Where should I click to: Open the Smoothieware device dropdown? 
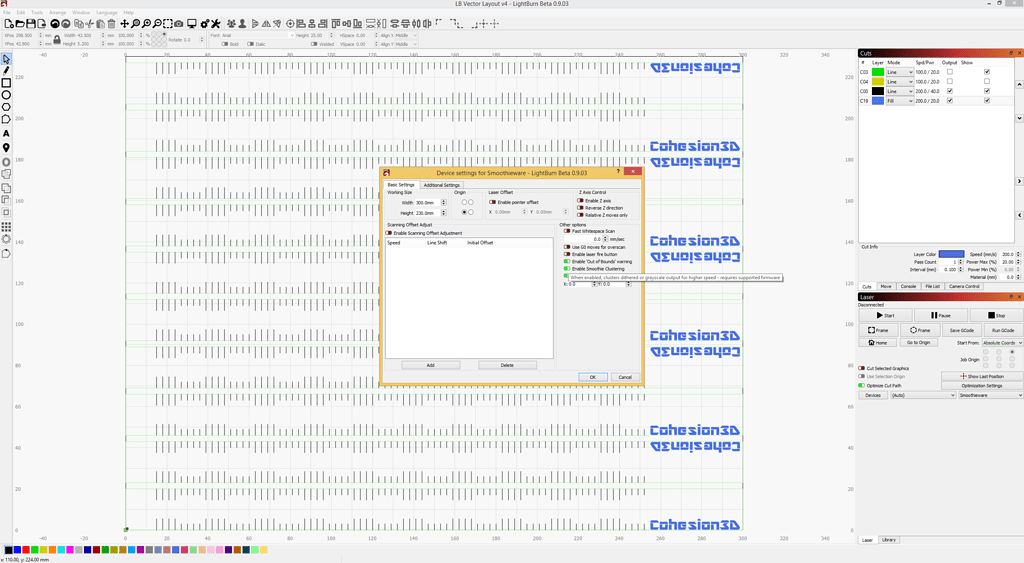[990, 395]
